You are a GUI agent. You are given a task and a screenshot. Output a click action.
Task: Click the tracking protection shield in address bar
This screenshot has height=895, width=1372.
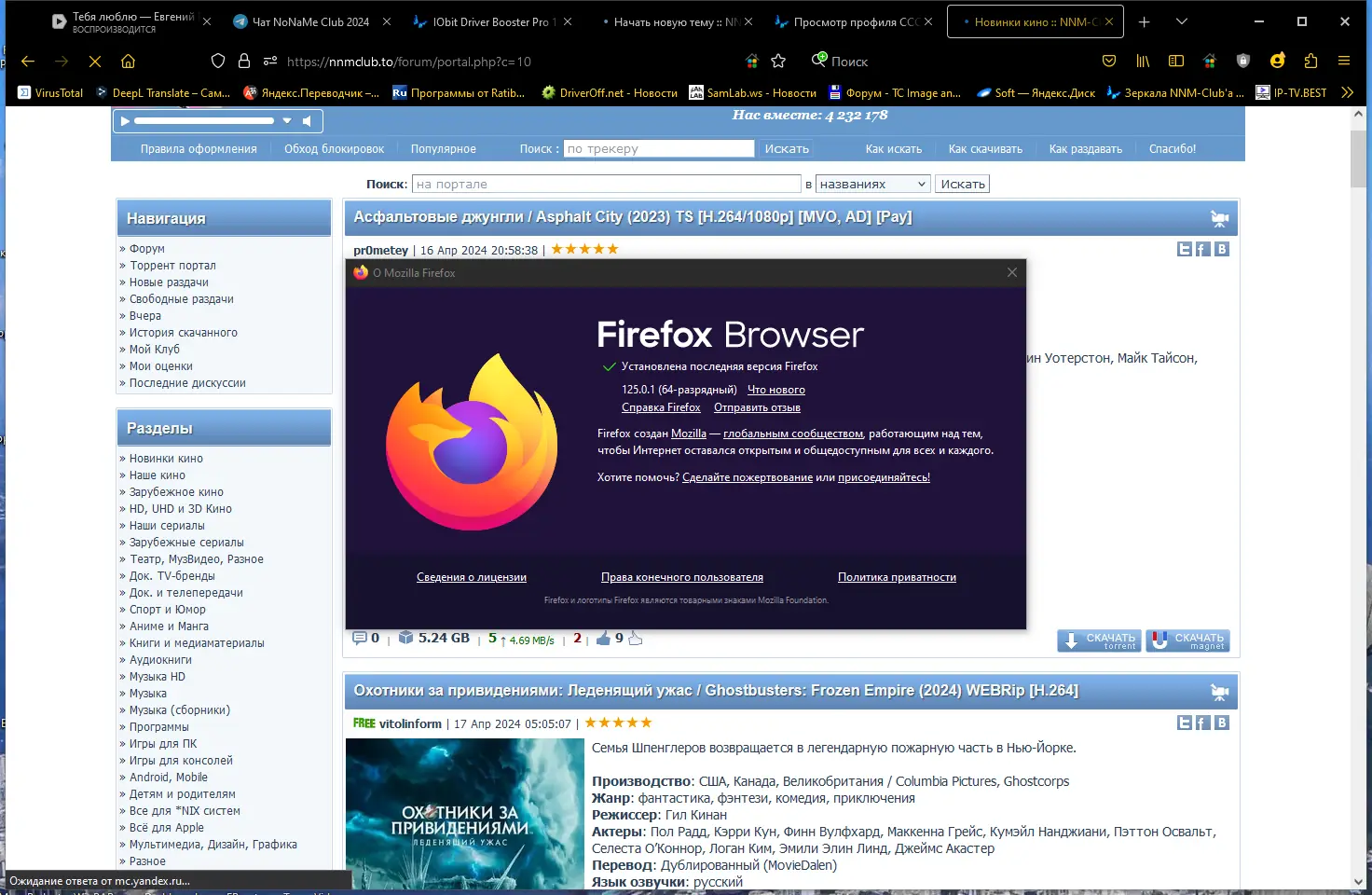click(218, 62)
